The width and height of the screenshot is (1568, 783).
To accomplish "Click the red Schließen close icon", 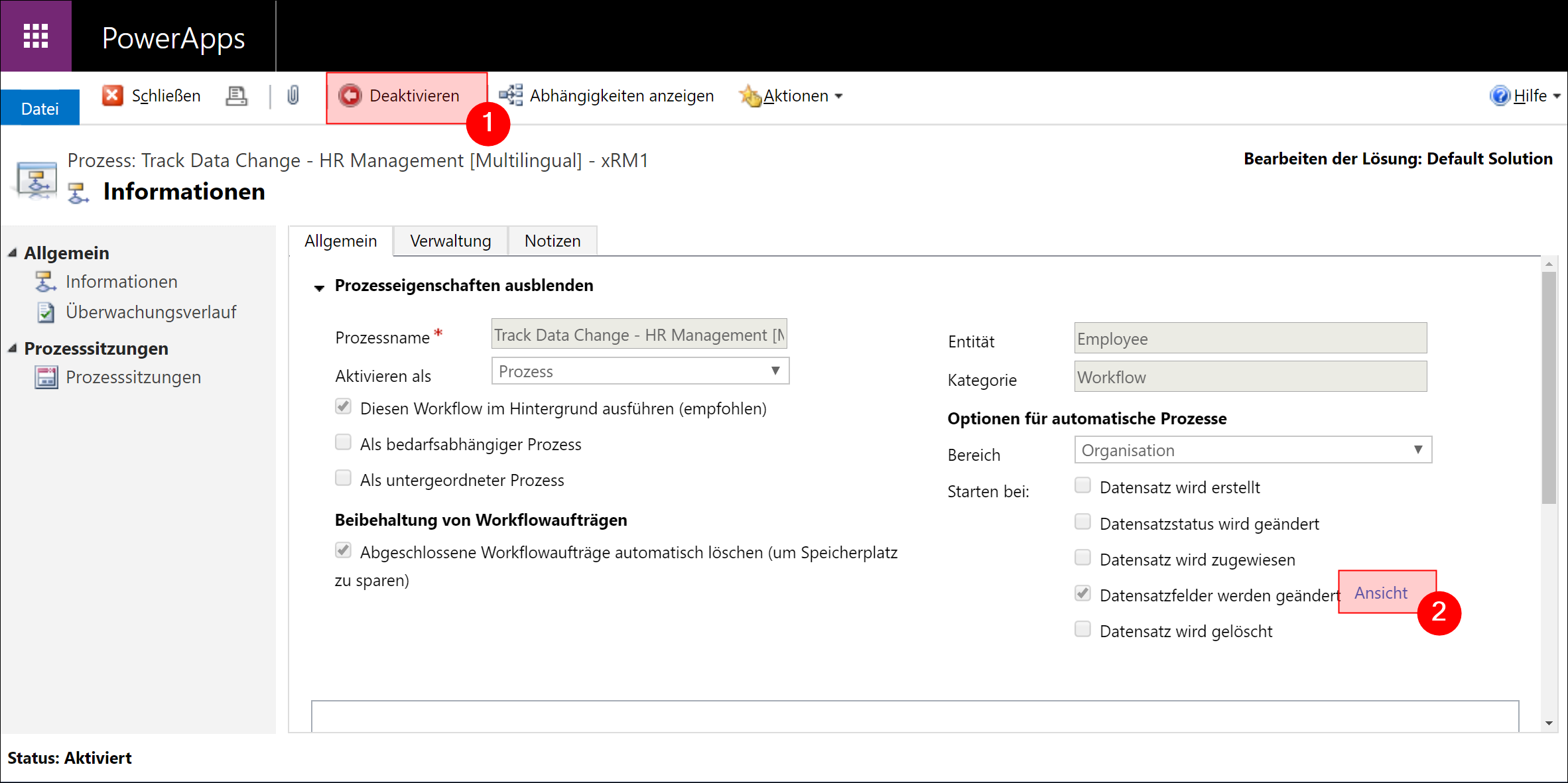I will (112, 95).
